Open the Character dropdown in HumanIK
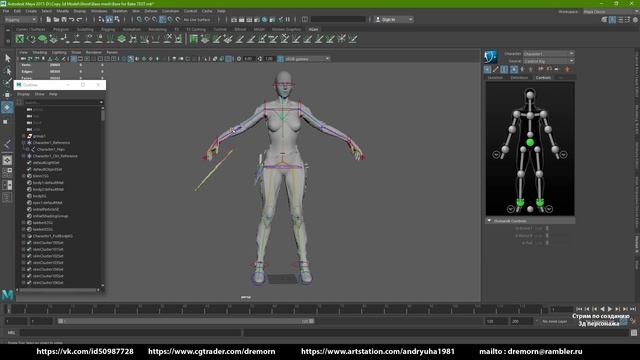The width and height of the screenshot is (640, 360). click(548, 54)
